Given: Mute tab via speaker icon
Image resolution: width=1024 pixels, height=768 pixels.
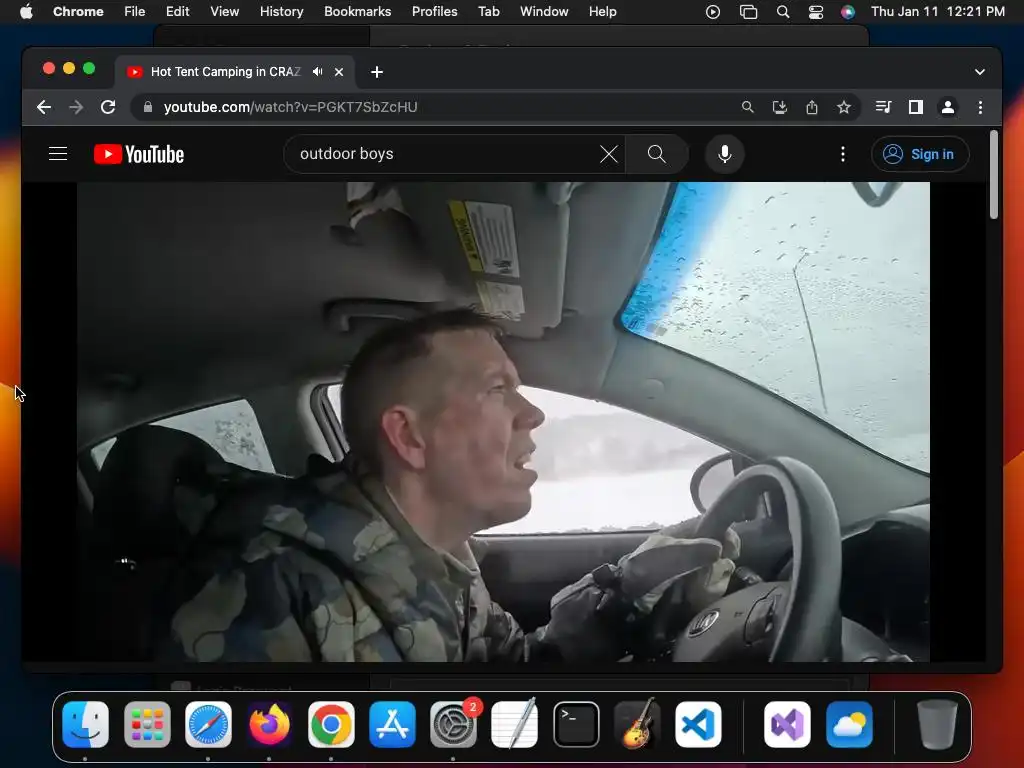Looking at the screenshot, I should pyautogui.click(x=317, y=72).
